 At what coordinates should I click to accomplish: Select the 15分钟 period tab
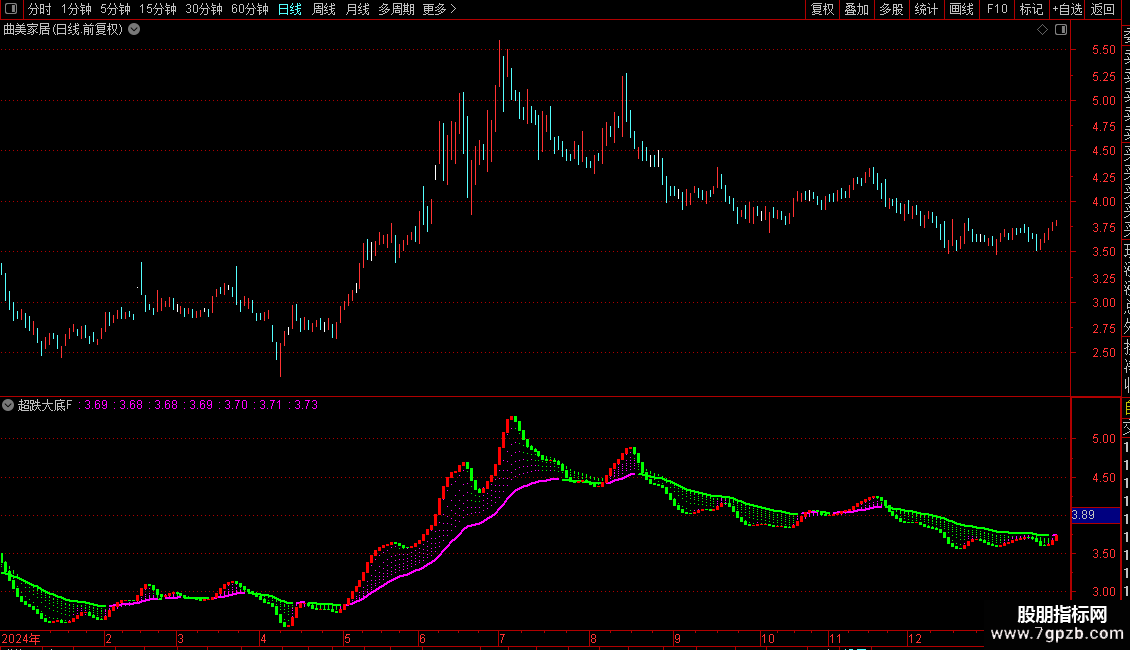pyautogui.click(x=158, y=9)
